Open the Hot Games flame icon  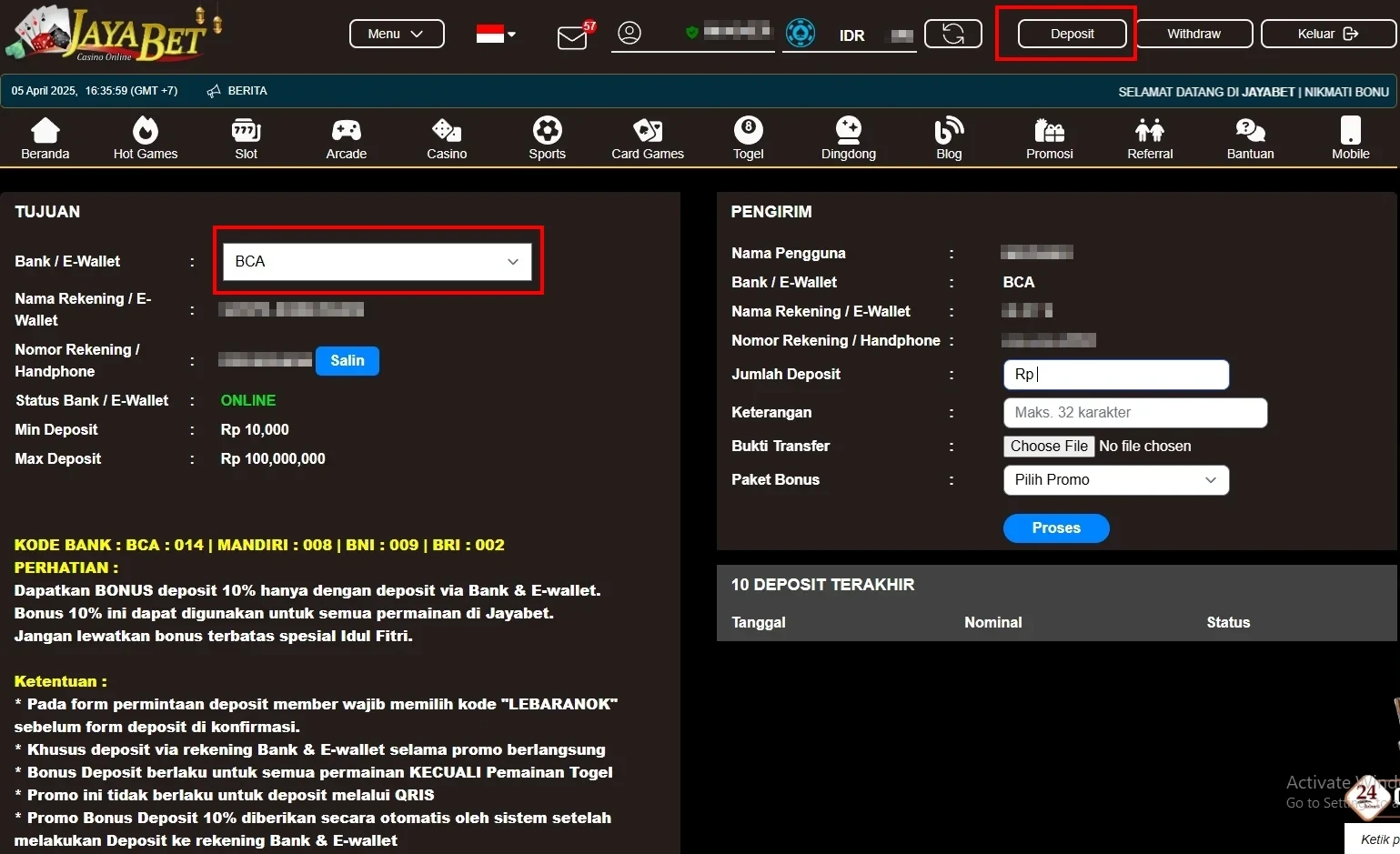point(146,131)
